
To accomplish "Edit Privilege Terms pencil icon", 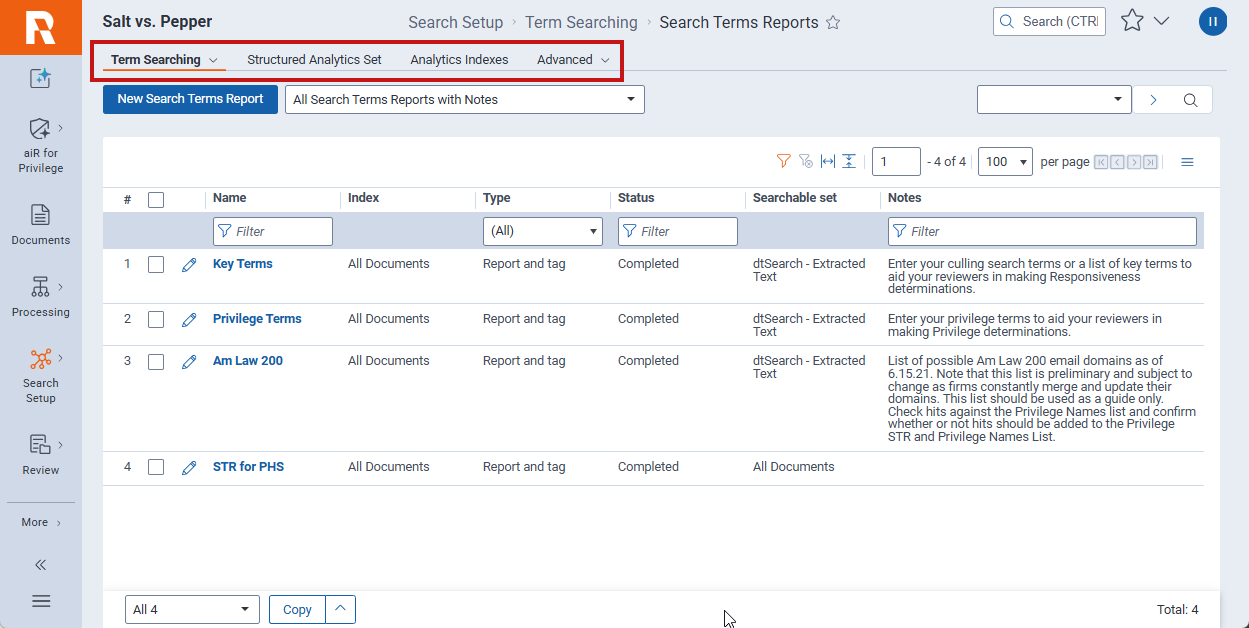I will tap(189, 320).
